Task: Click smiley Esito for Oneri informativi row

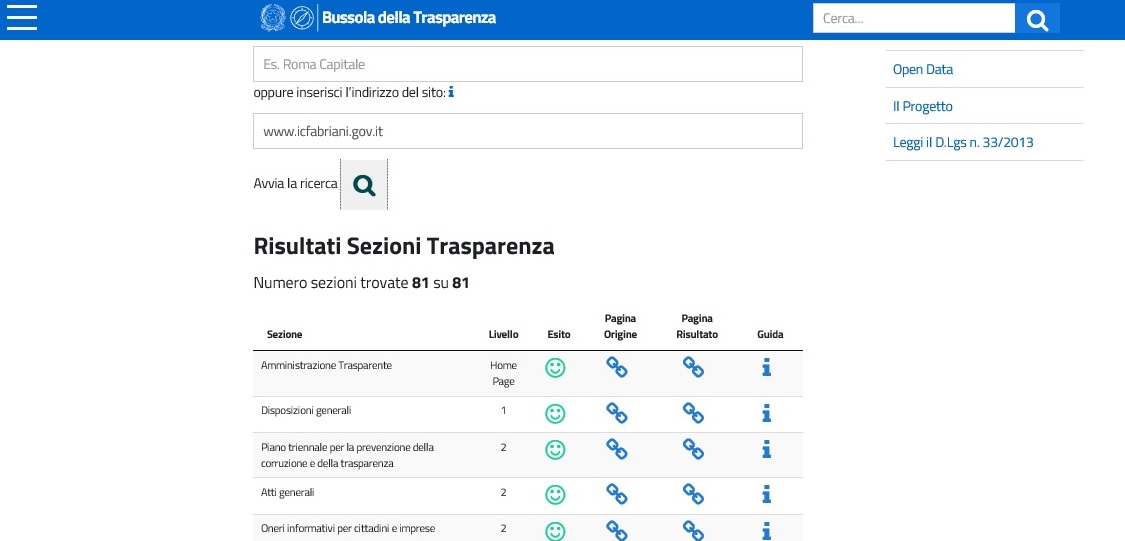Action: pyautogui.click(x=555, y=531)
